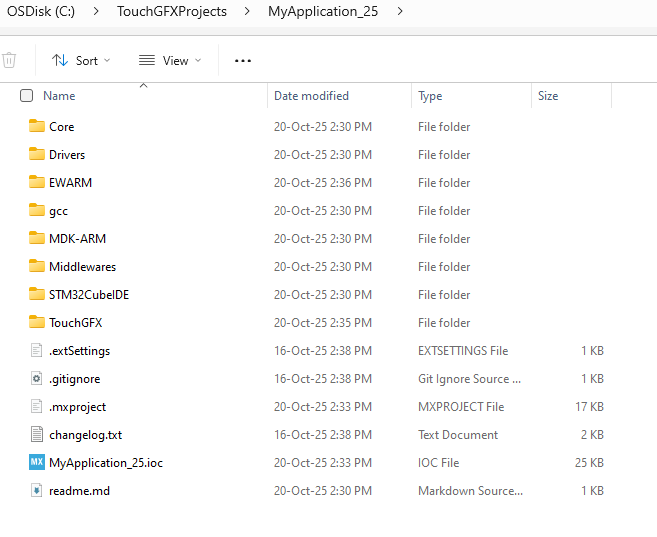Open the Sort dropdown
This screenshot has width=657, height=537.
(x=81, y=61)
